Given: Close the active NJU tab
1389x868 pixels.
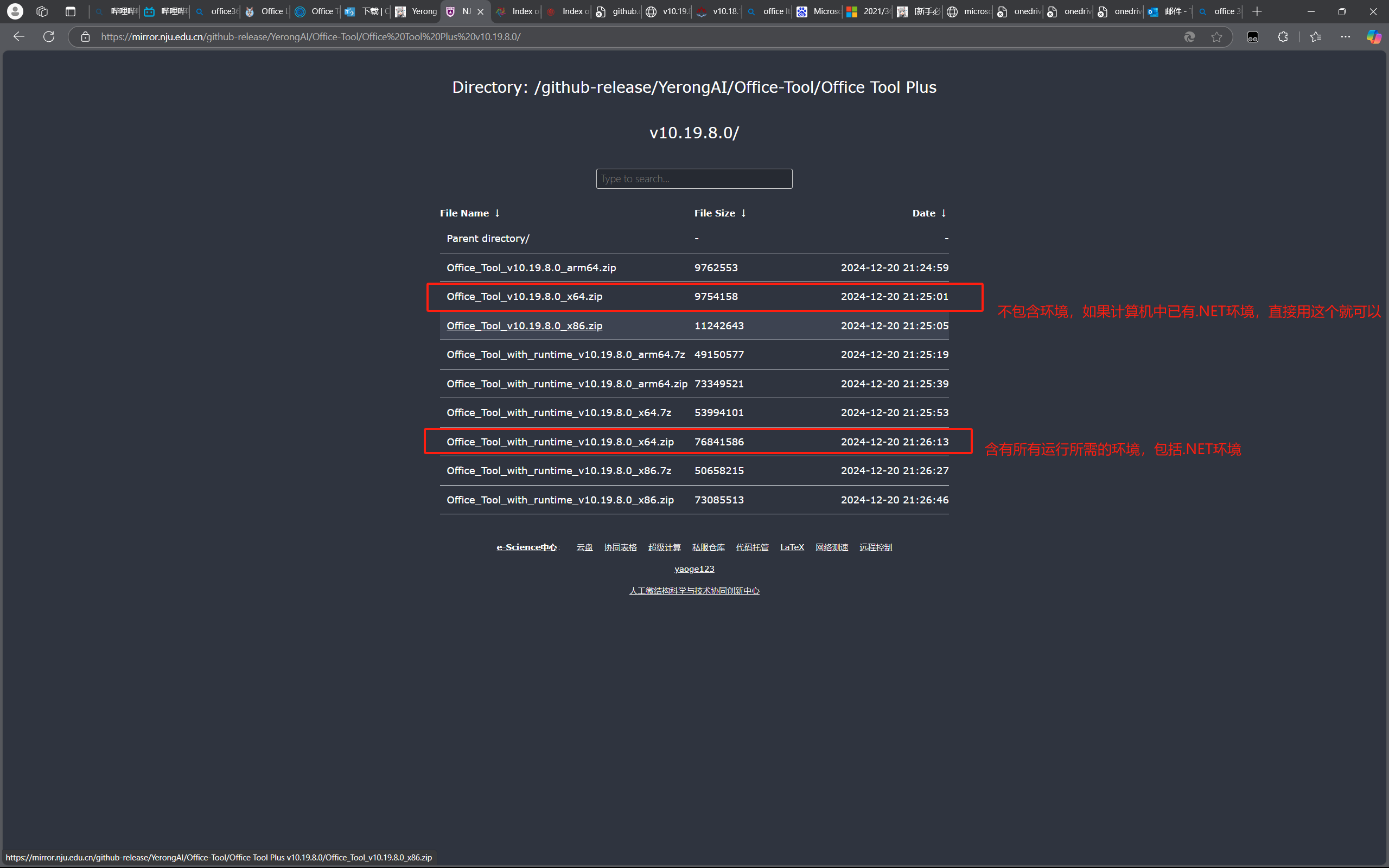Looking at the screenshot, I should click(480, 11).
